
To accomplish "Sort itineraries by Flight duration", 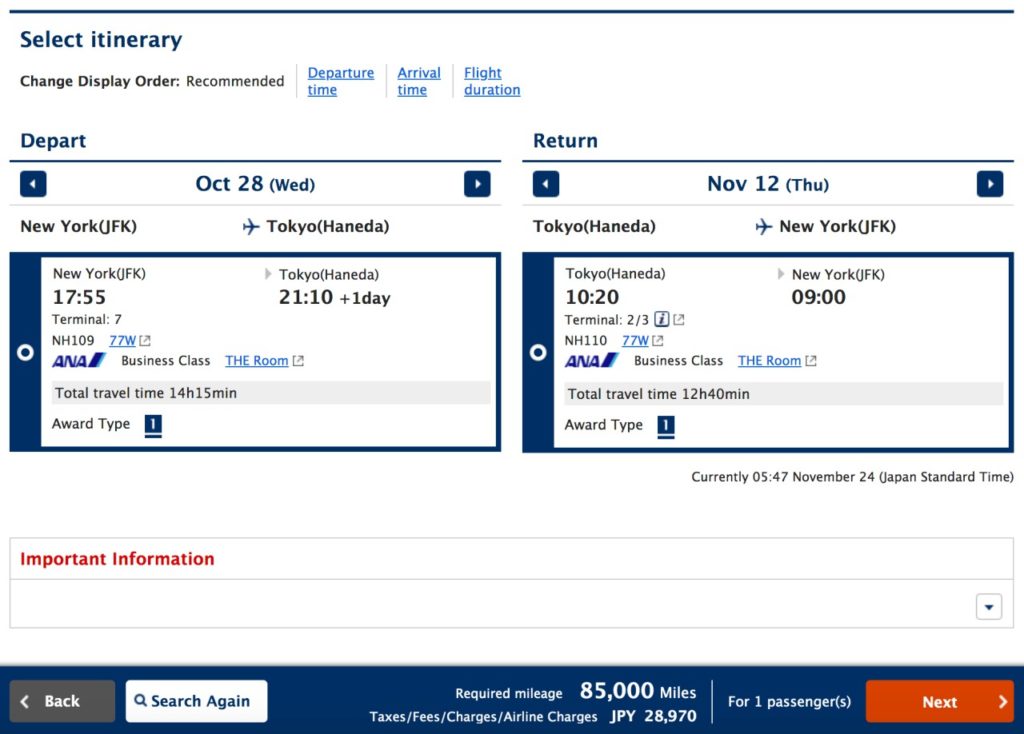I will pos(491,81).
